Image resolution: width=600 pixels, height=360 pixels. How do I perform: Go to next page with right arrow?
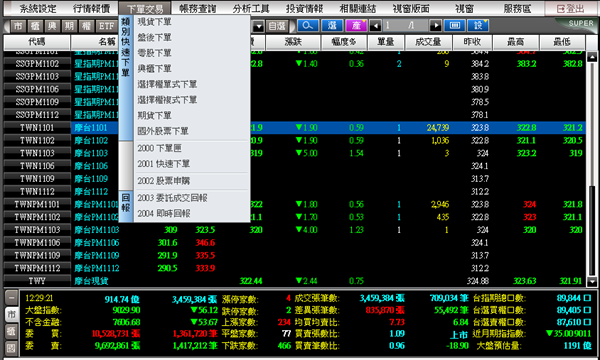point(435,26)
